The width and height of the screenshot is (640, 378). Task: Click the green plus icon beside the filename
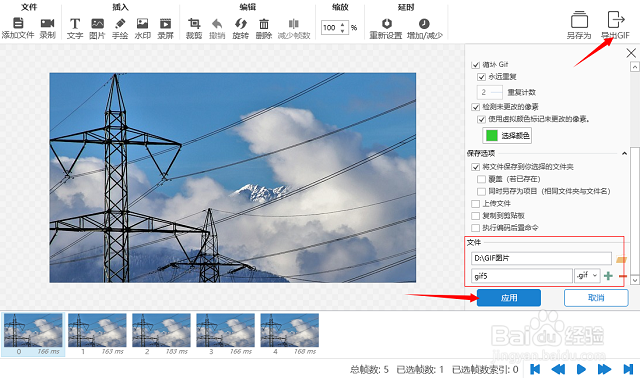click(608, 276)
